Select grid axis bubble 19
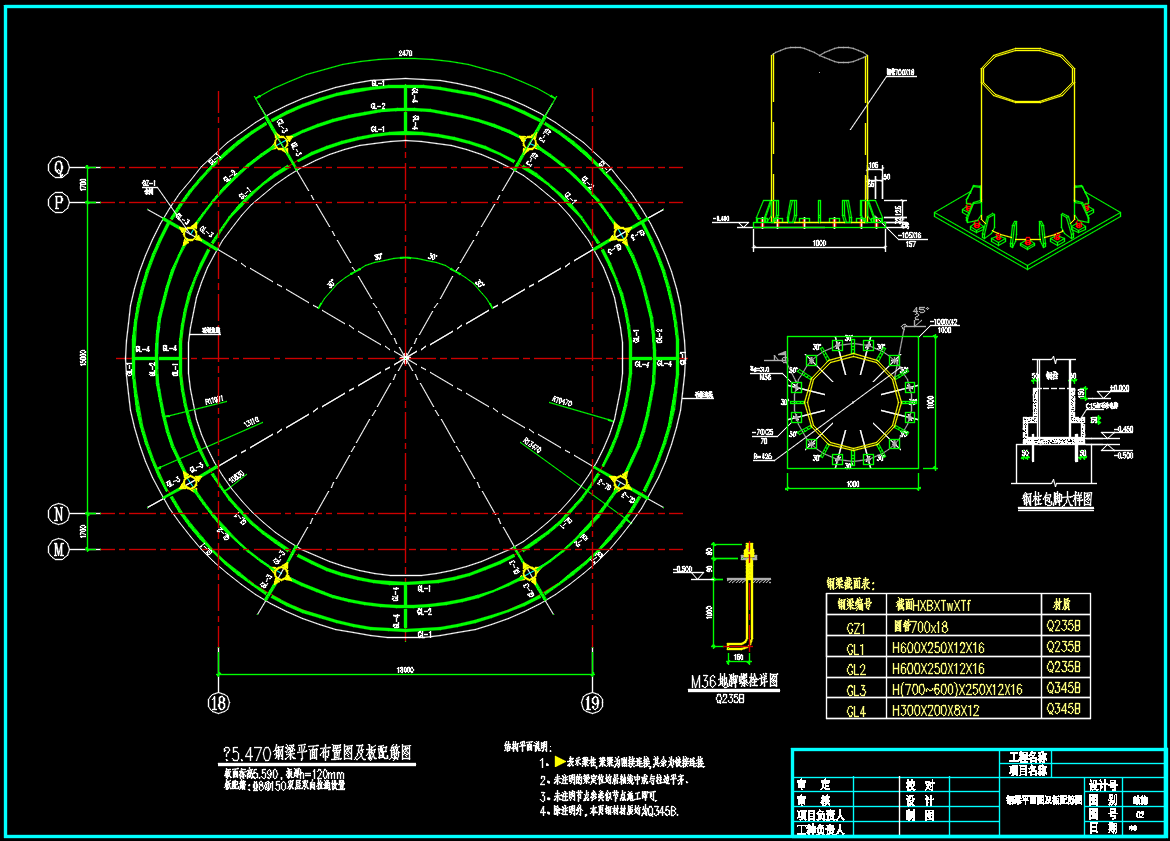Screen dimensions: 1170x841 coord(592,703)
